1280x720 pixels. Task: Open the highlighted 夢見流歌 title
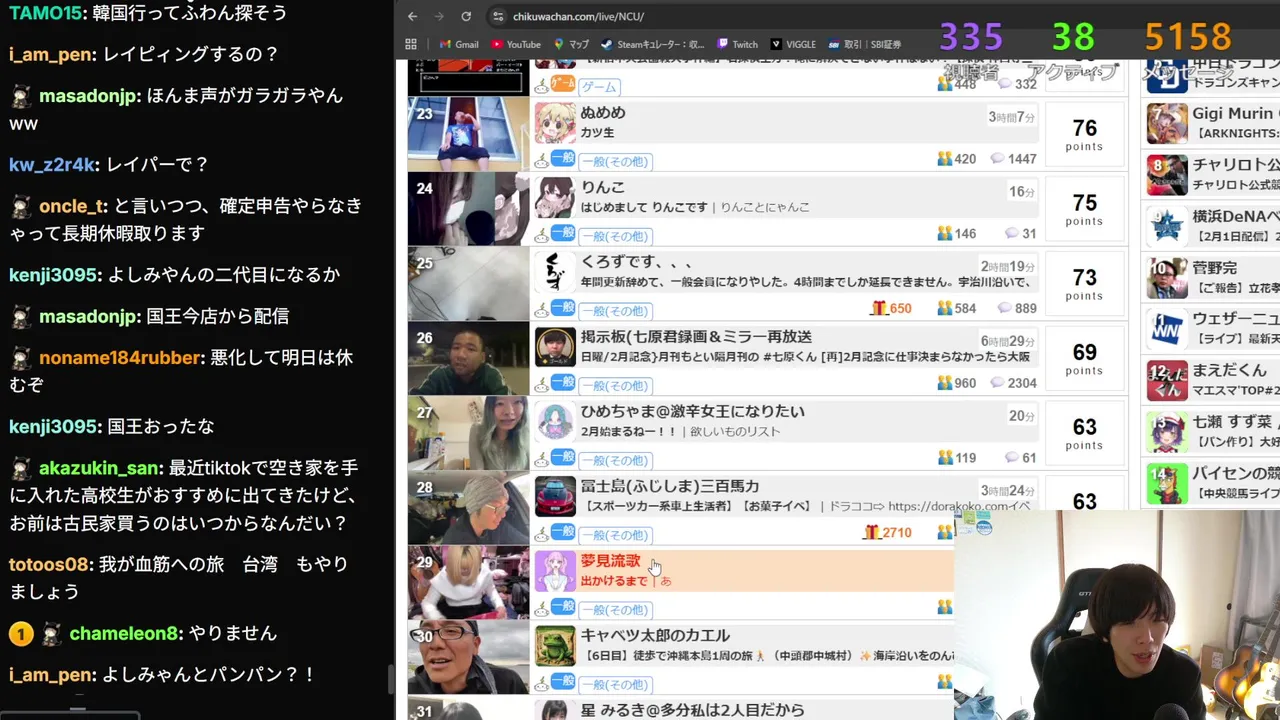(611, 561)
